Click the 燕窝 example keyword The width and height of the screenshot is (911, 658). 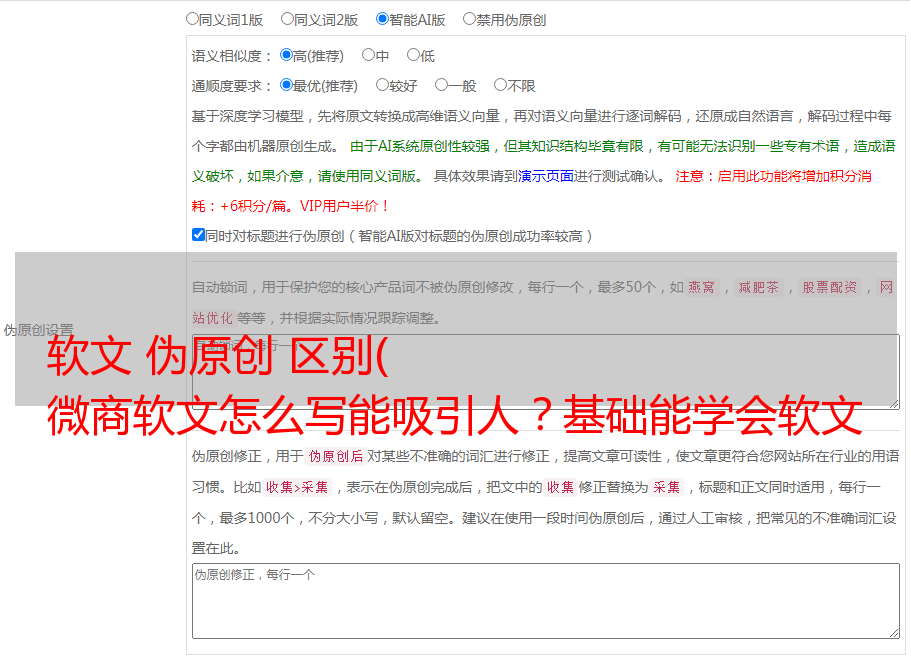(x=701, y=287)
